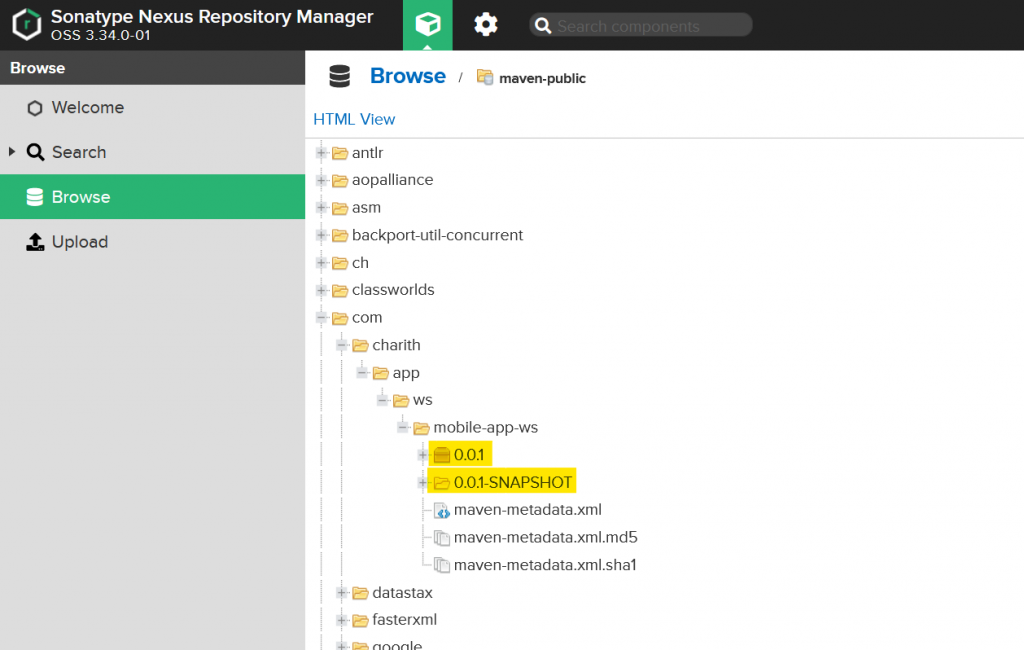This screenshot has height=650, width=1024.
Task: Expand the classworlds folder
Action: click(x=321, y=290)
